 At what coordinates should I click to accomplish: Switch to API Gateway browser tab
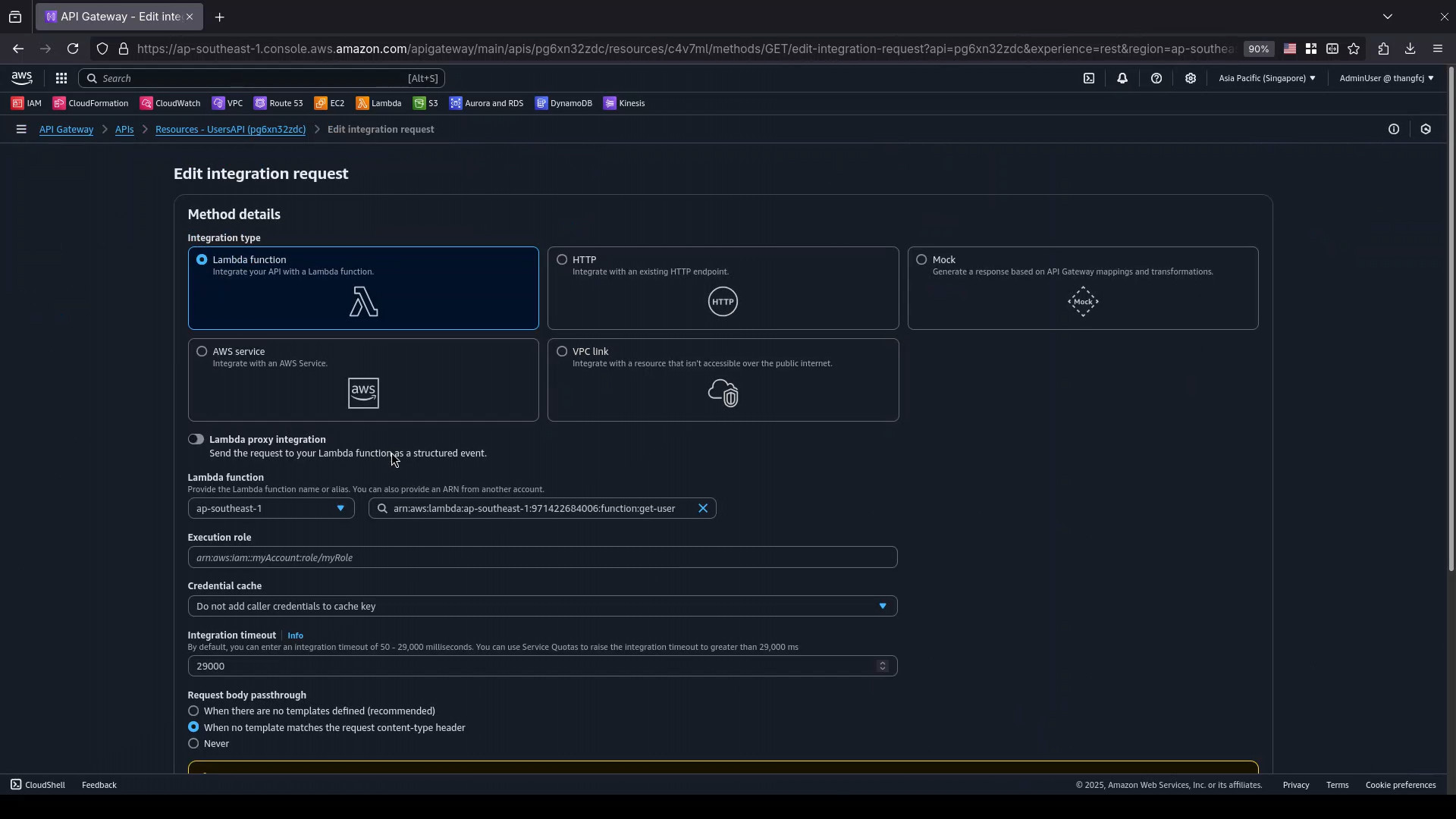[119, 17]
